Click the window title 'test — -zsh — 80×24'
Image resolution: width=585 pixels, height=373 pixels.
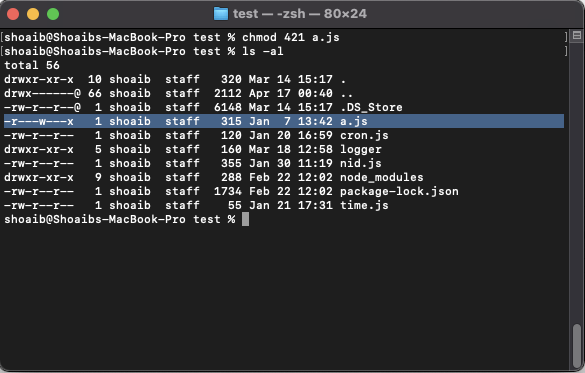click(x=300, y=14)
